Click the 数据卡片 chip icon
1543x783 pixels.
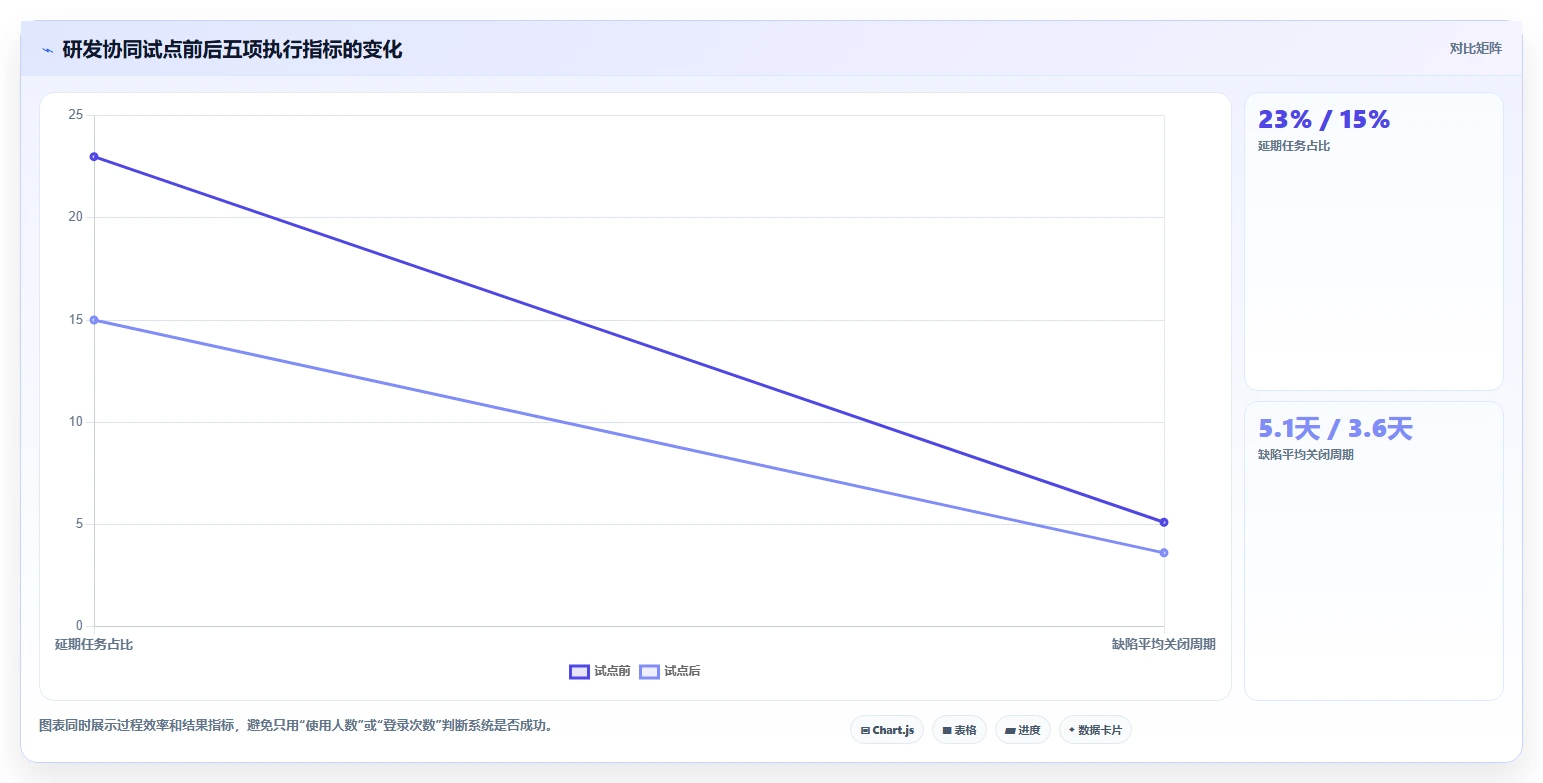point(1072,730)
